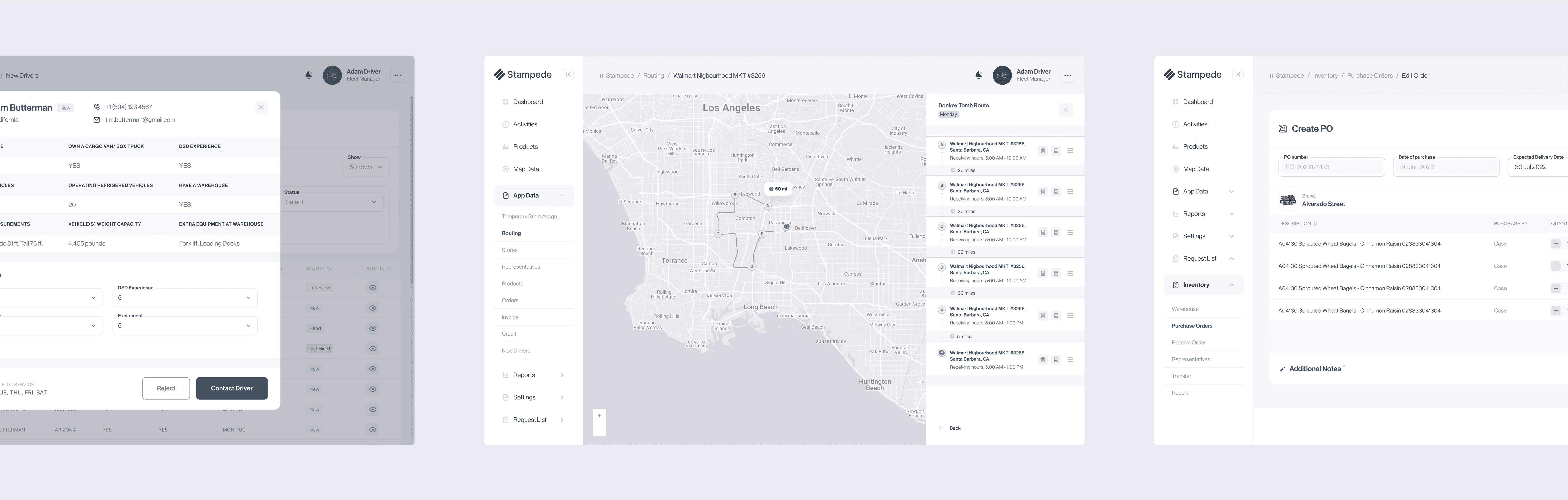Click the archive icon on route stop E
Image resolution: width=1568 pixels, height=500 pixels.
click(1056, 316)
